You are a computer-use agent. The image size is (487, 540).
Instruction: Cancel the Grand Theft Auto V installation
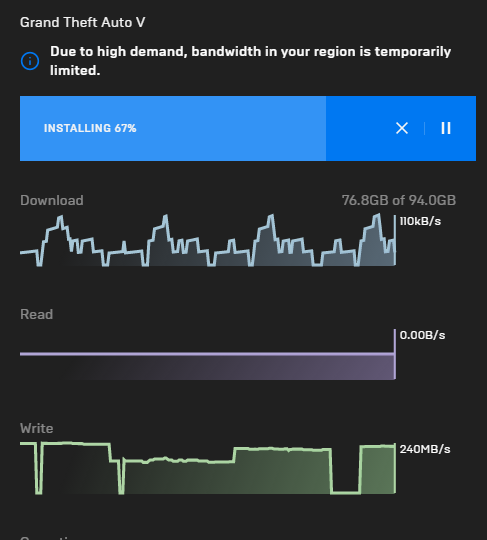coord(402,128)
